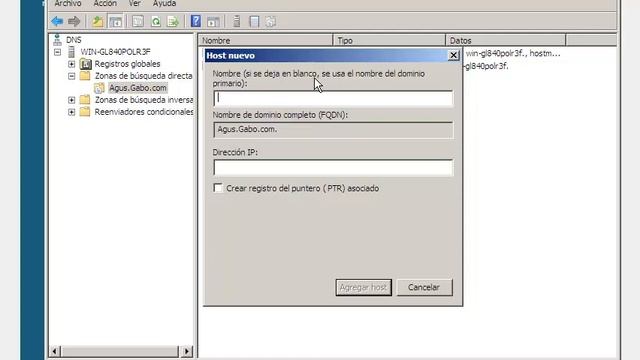Image resolution: width=640 pixels, height=360 pixels.
Task: Expand Zonas de búsqueda inversa
Action: point(71,100)
